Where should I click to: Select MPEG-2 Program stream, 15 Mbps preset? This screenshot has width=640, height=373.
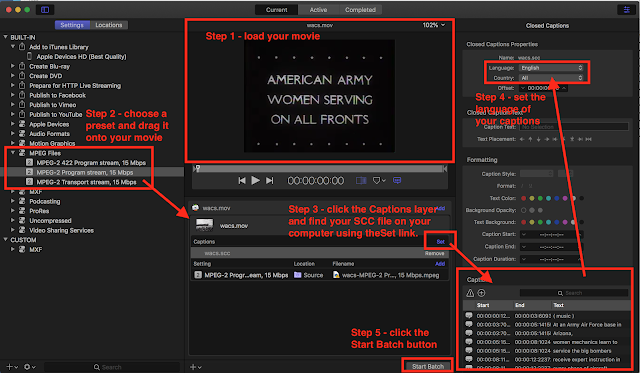click(85, 172)
